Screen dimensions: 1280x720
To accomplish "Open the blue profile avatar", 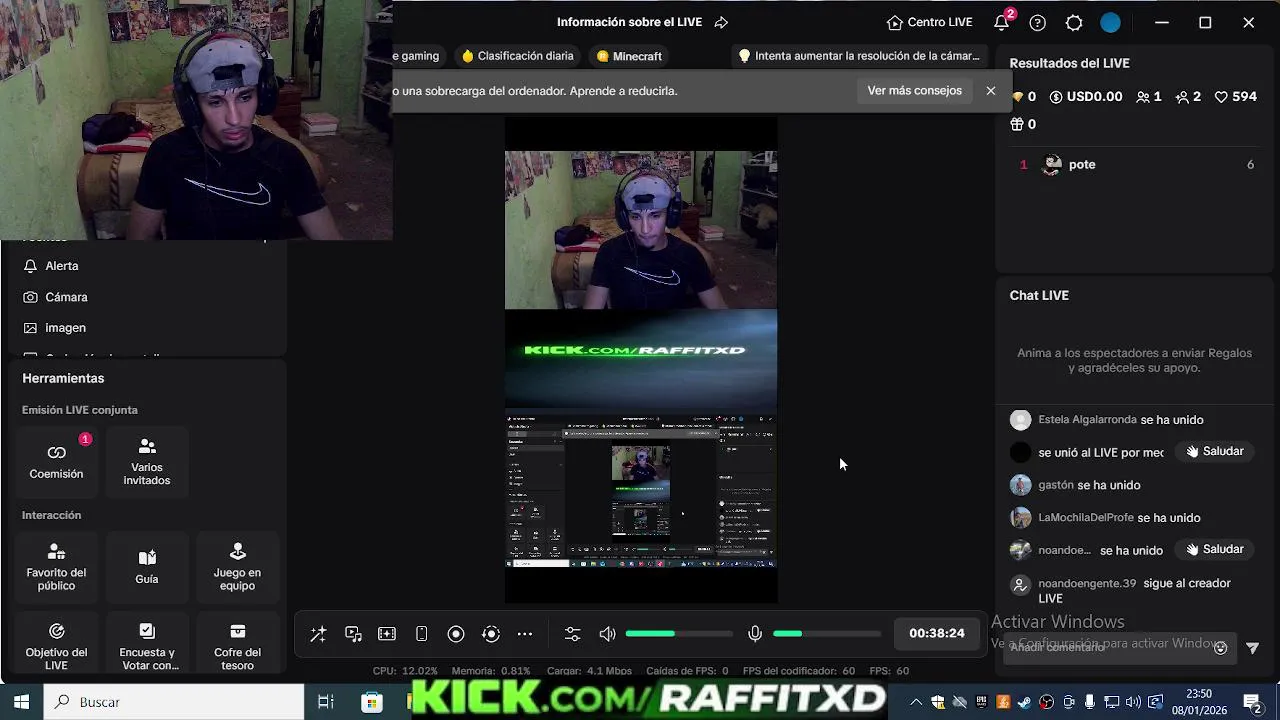I will (x=1110, y=22).
